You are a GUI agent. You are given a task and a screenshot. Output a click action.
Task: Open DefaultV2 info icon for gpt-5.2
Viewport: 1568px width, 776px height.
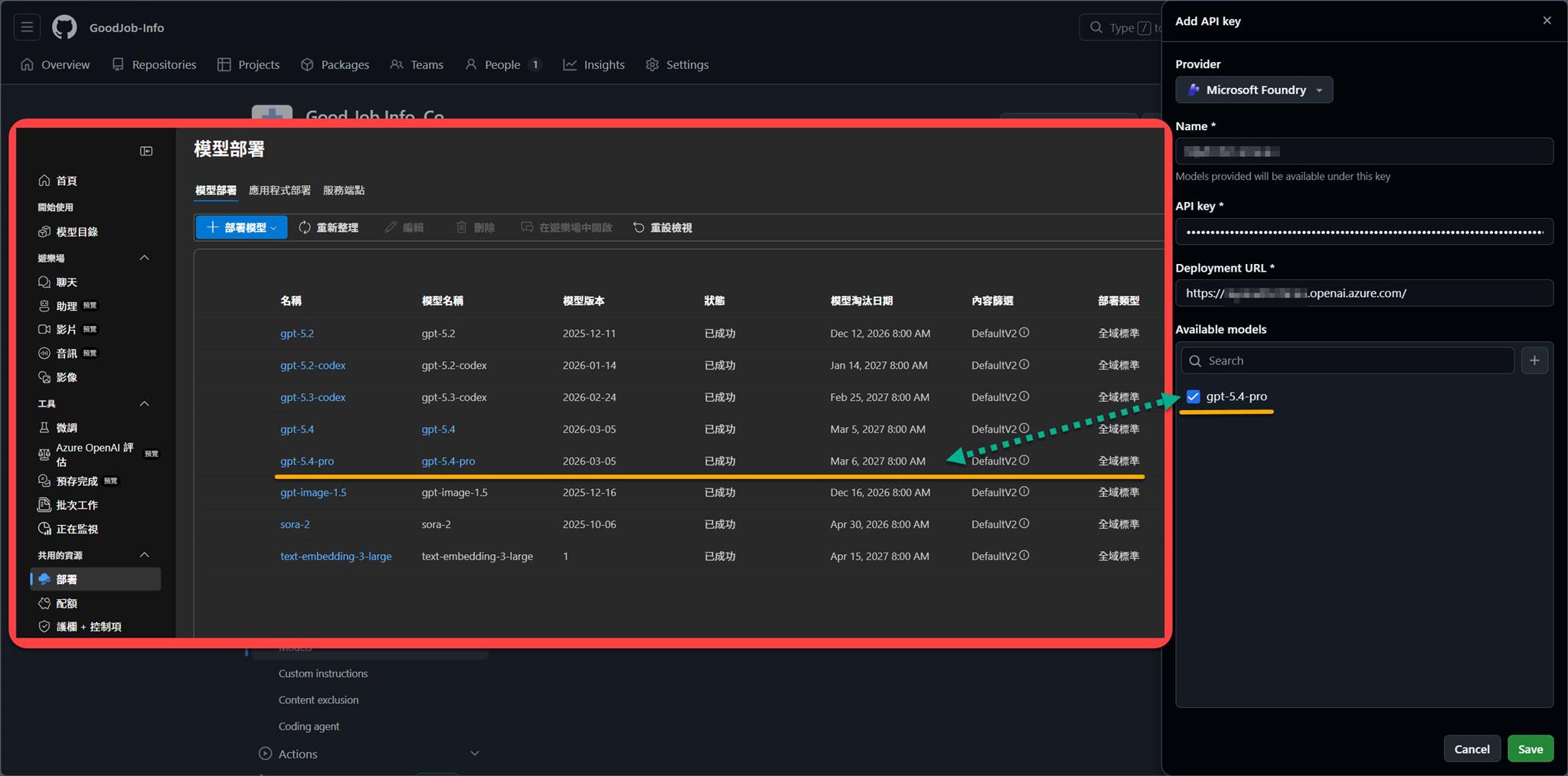point(1024,333)
